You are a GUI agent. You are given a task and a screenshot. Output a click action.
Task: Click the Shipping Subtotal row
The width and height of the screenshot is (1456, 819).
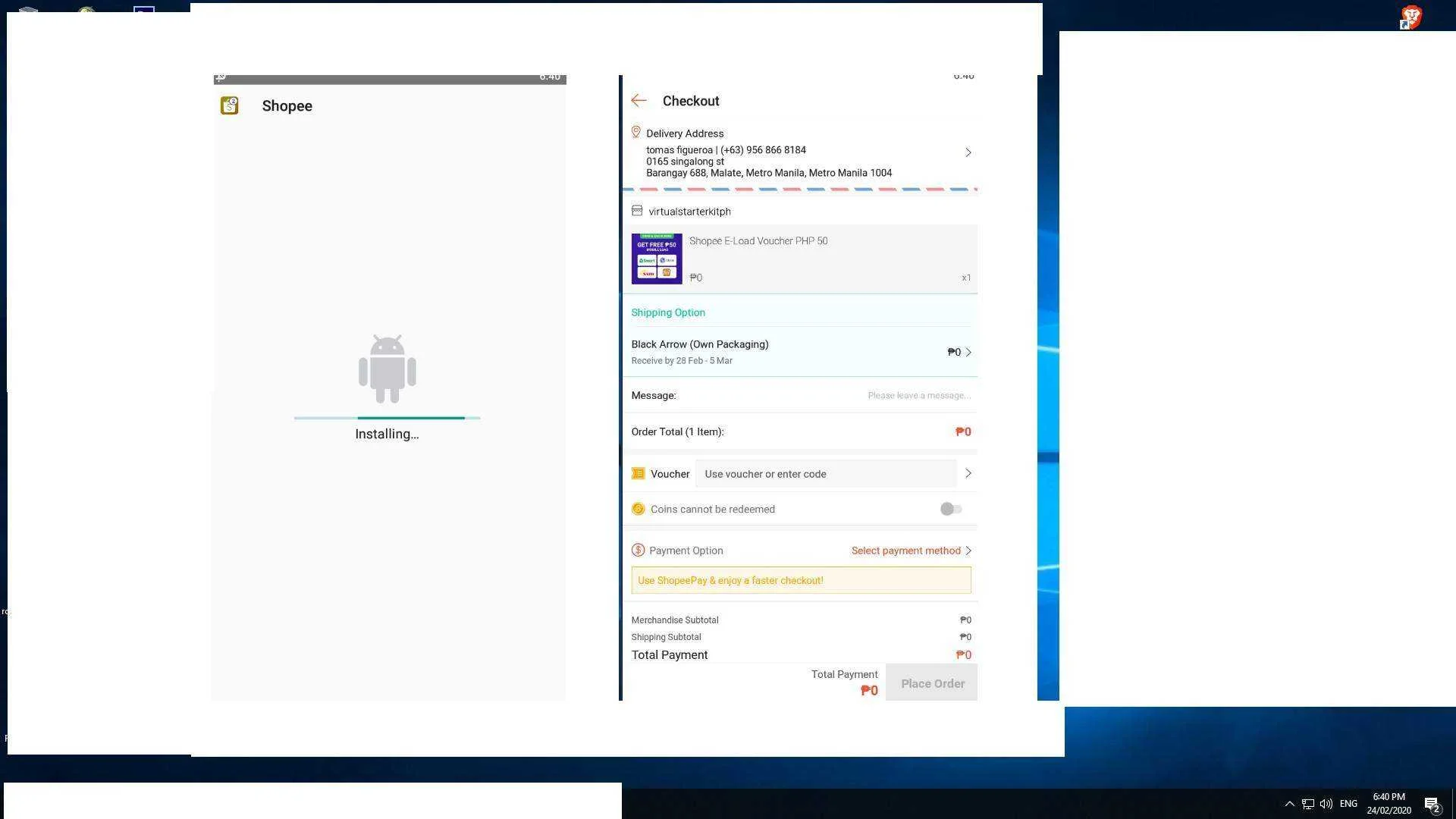801,637
